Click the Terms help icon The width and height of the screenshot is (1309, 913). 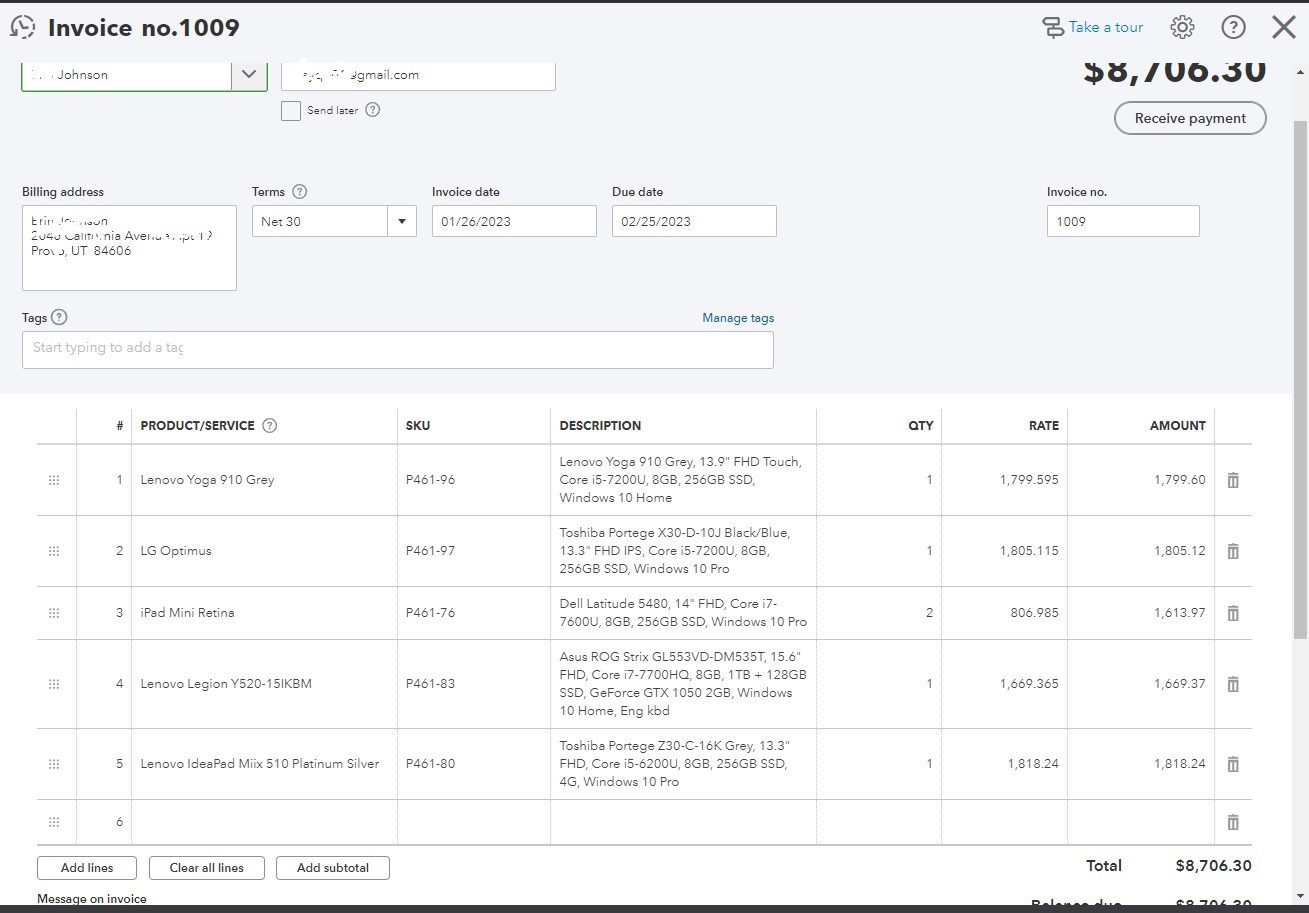click(x=299, y=192)
